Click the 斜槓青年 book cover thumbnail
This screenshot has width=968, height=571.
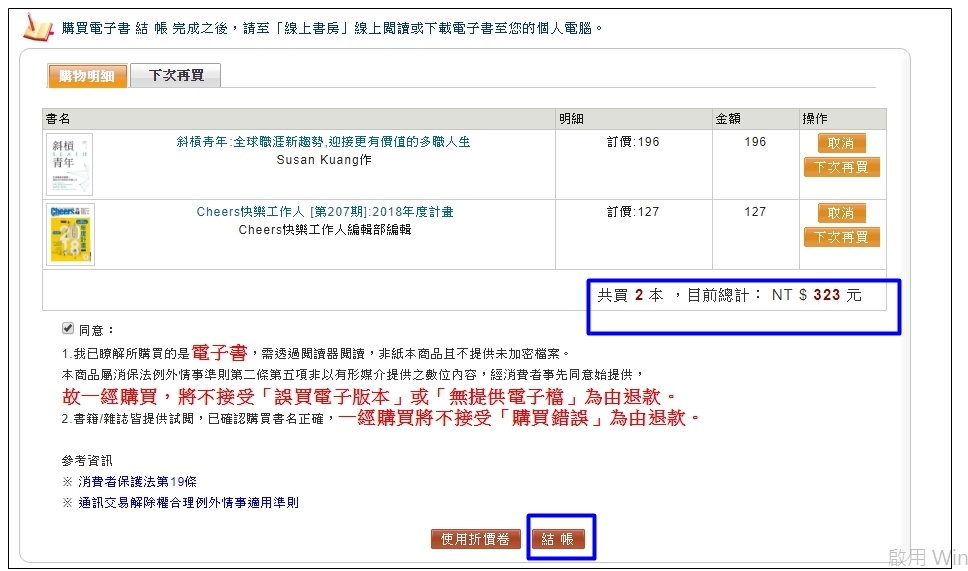pyautogui.click(x=69, y=164)
